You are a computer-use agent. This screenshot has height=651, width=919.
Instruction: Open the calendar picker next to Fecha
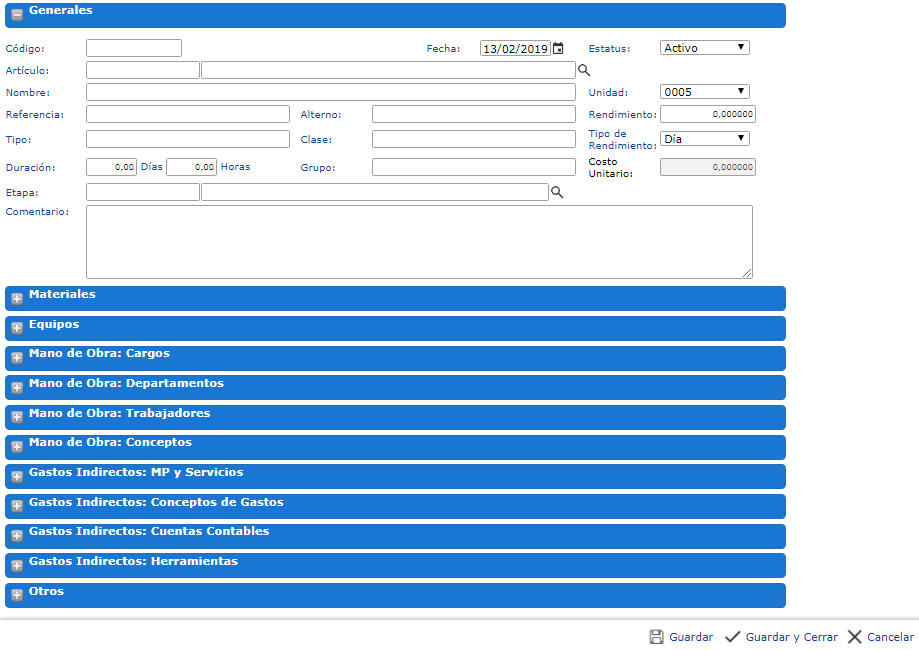tap(558, 48)
